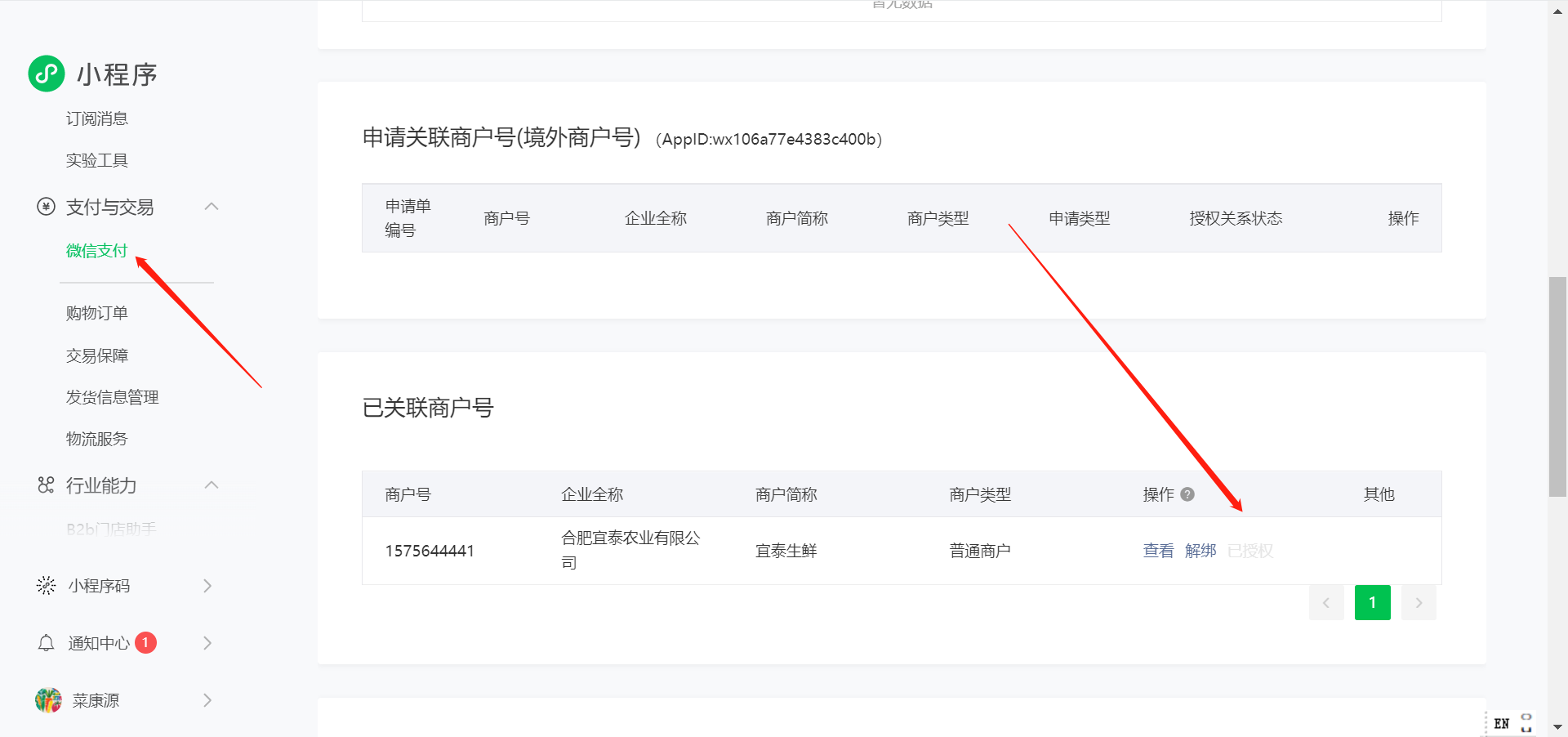Click the green 小程序 logo icon
Screen dimensions: 1568x737
[x=47, y=74]
